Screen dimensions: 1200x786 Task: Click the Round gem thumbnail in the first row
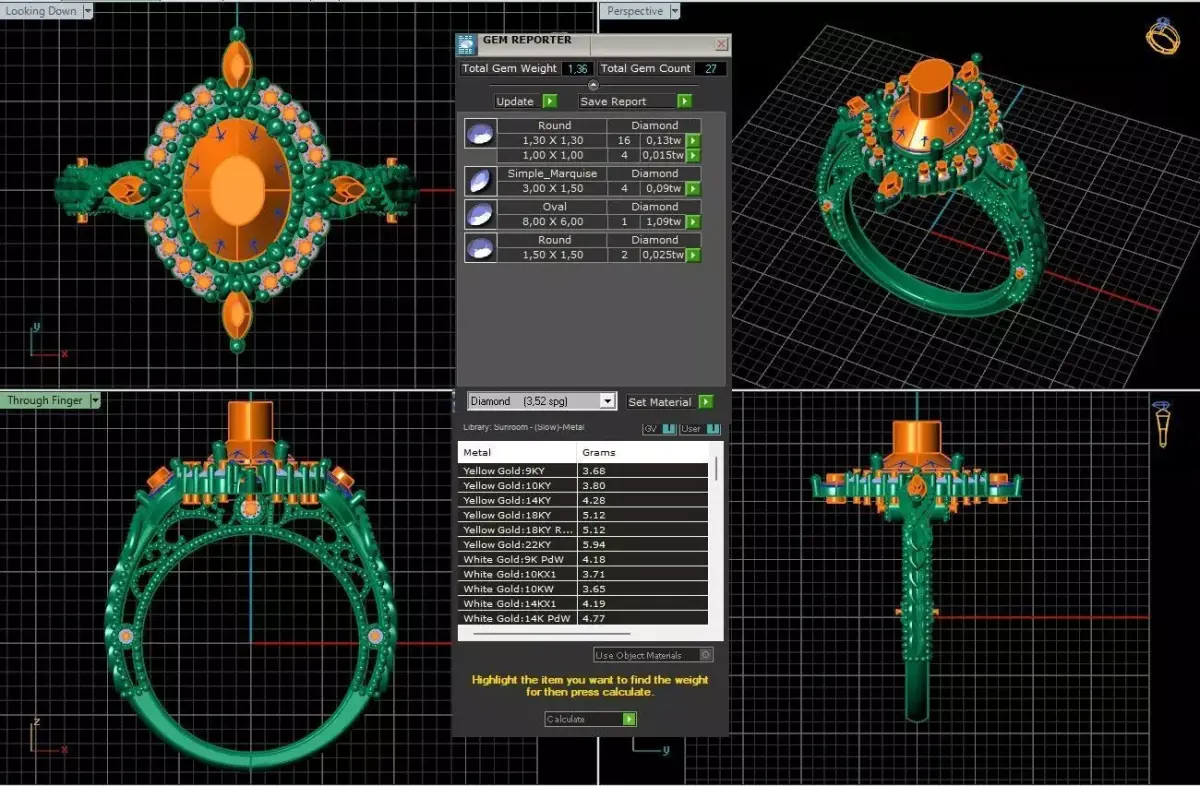pyautogui.click(x=480, y=133)
